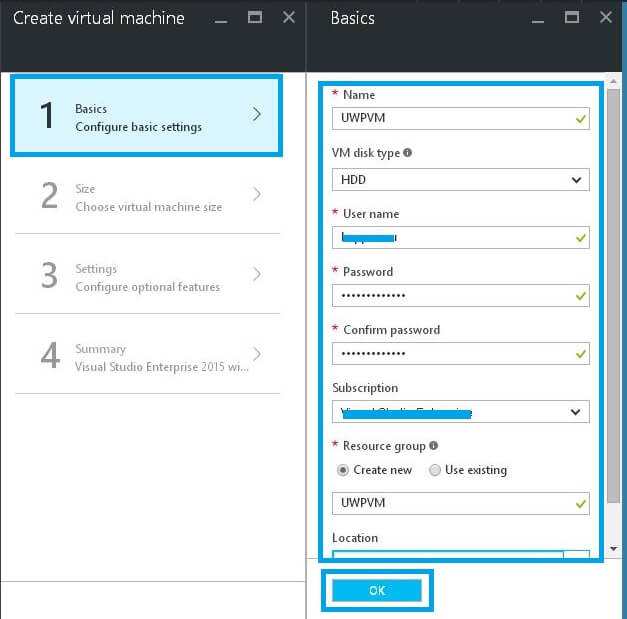Open the VM disk type dropdown
The image size is (627, 619).
tap(460, 180)
